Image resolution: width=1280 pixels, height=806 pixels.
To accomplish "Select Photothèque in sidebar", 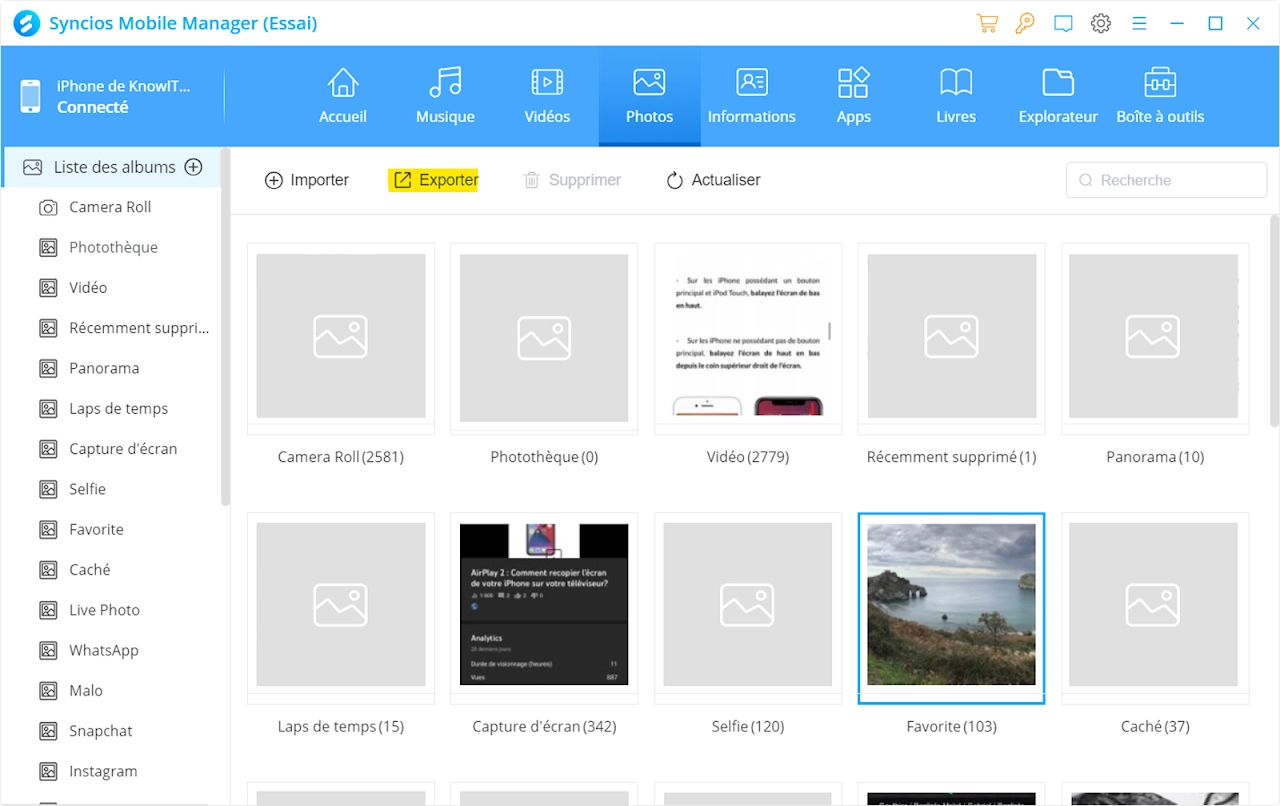I will tap(110, 247).
